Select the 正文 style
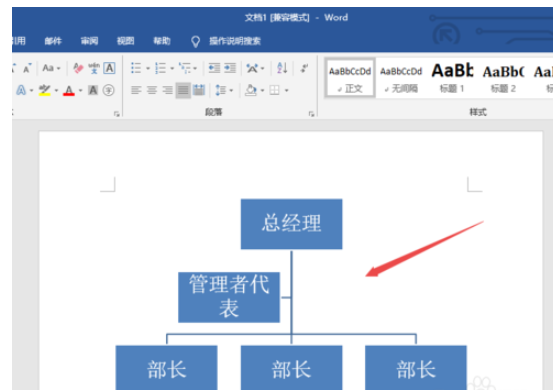Image resolution: width=553 pixels, height=390 pixels. pyautogui.click(x=350, y=78)
